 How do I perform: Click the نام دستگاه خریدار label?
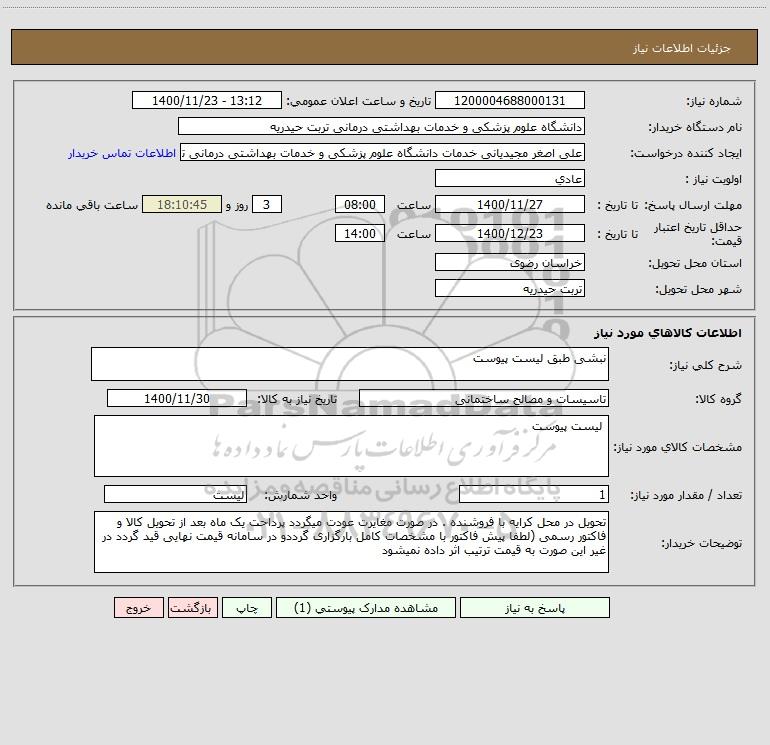click(x=695, y=128)
